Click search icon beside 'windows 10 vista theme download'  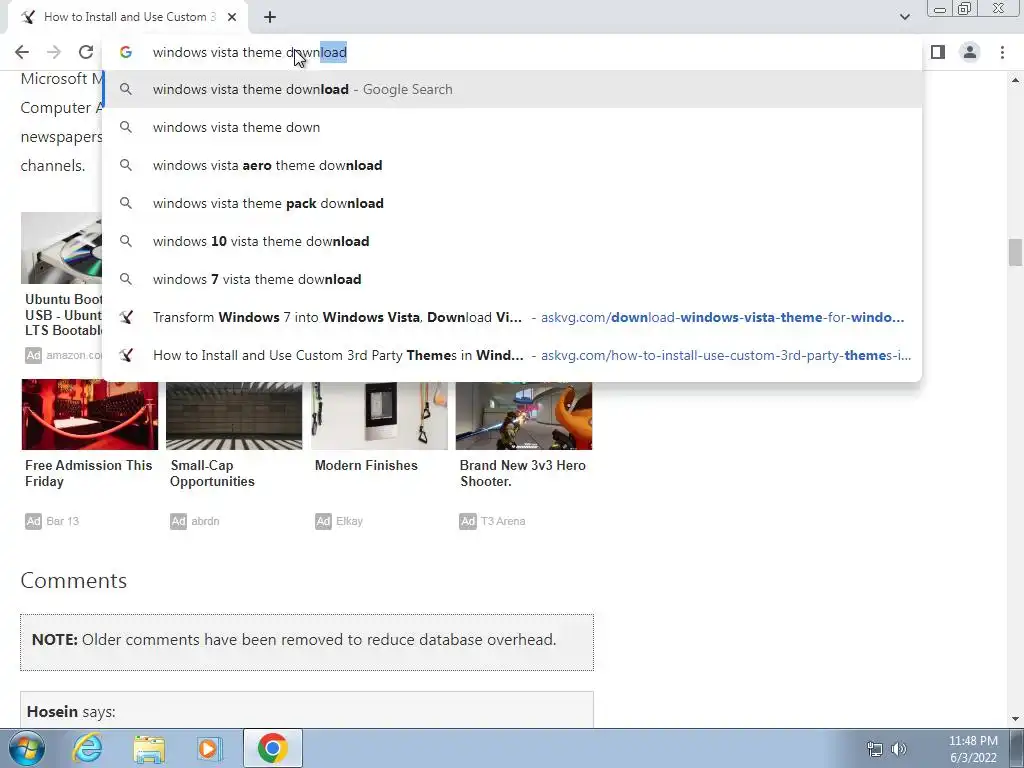point(126,241)
